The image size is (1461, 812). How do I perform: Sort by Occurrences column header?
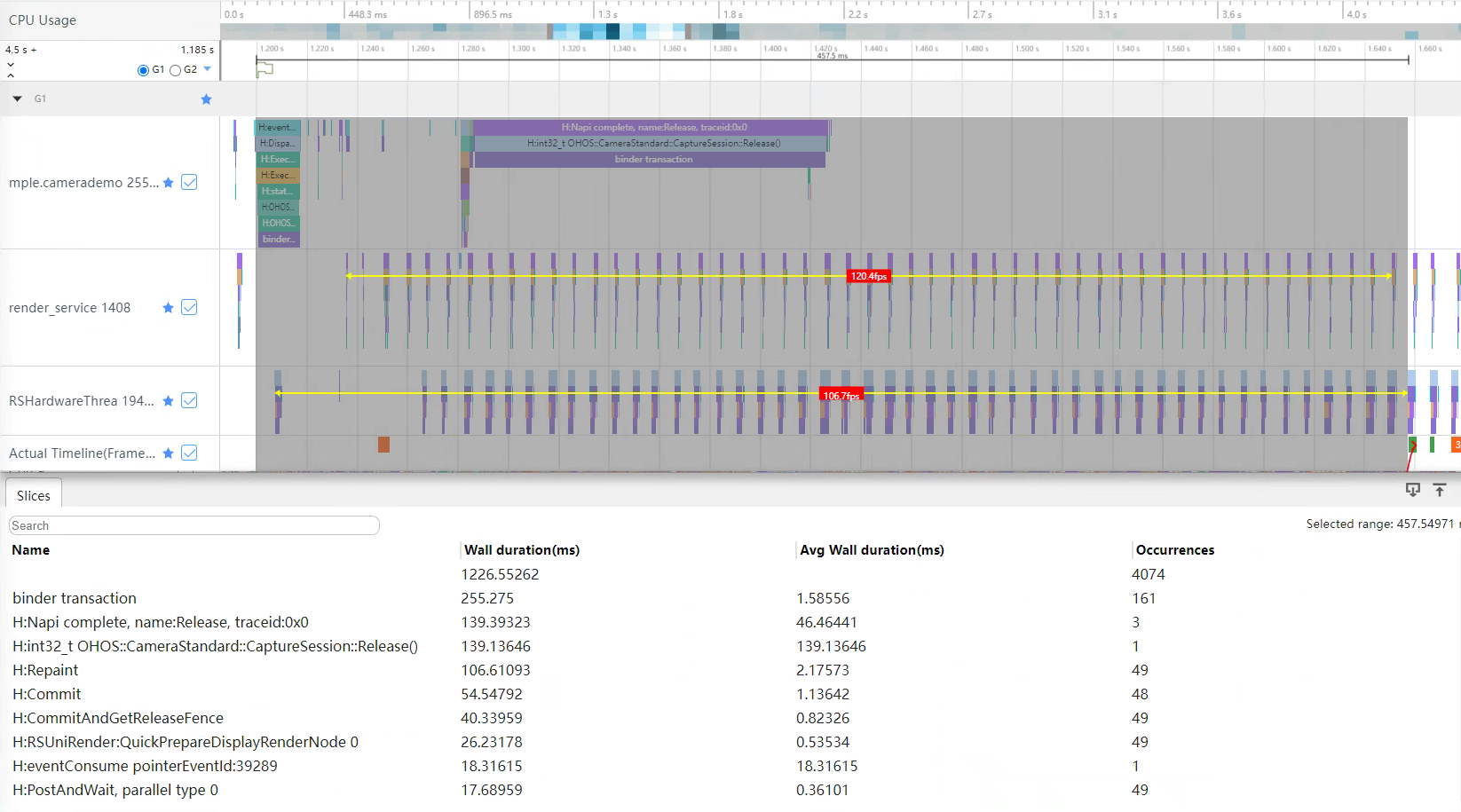tap(1174, 550)
